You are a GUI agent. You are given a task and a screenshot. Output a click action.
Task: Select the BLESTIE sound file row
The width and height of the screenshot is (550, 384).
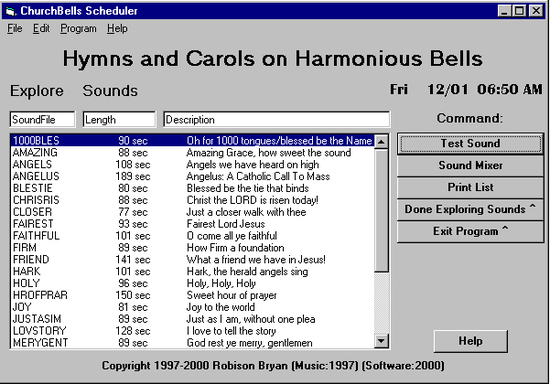click(192, 188)
